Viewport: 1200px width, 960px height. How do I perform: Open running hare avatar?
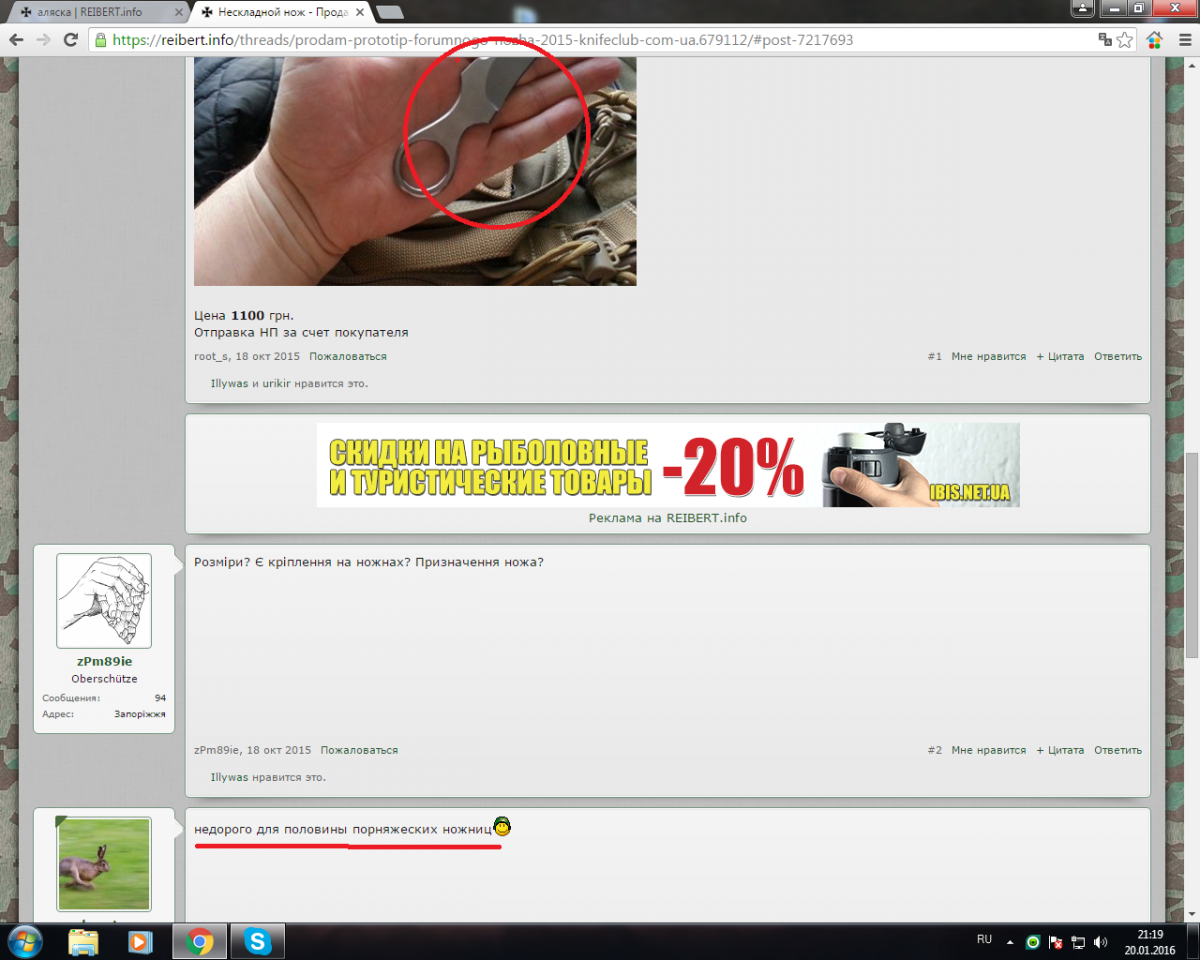pos(104,863)
